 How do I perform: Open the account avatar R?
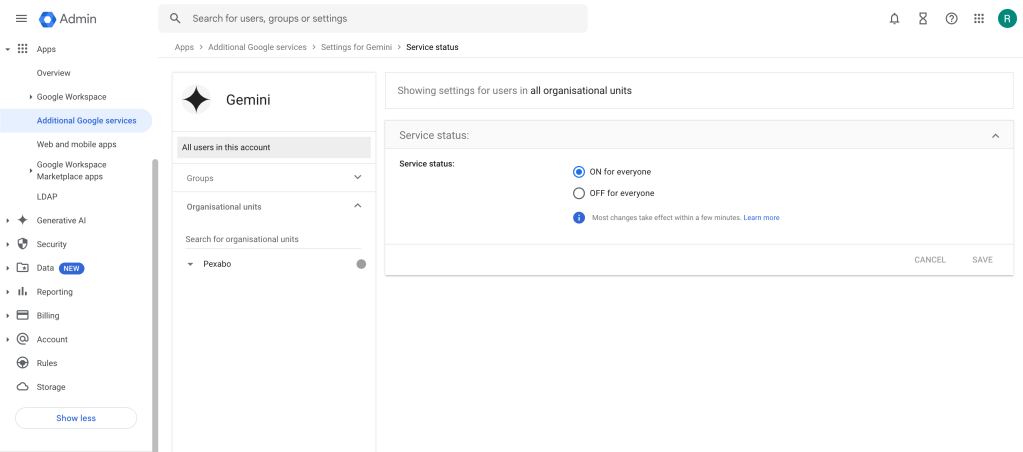click(x=1007, y=19)
